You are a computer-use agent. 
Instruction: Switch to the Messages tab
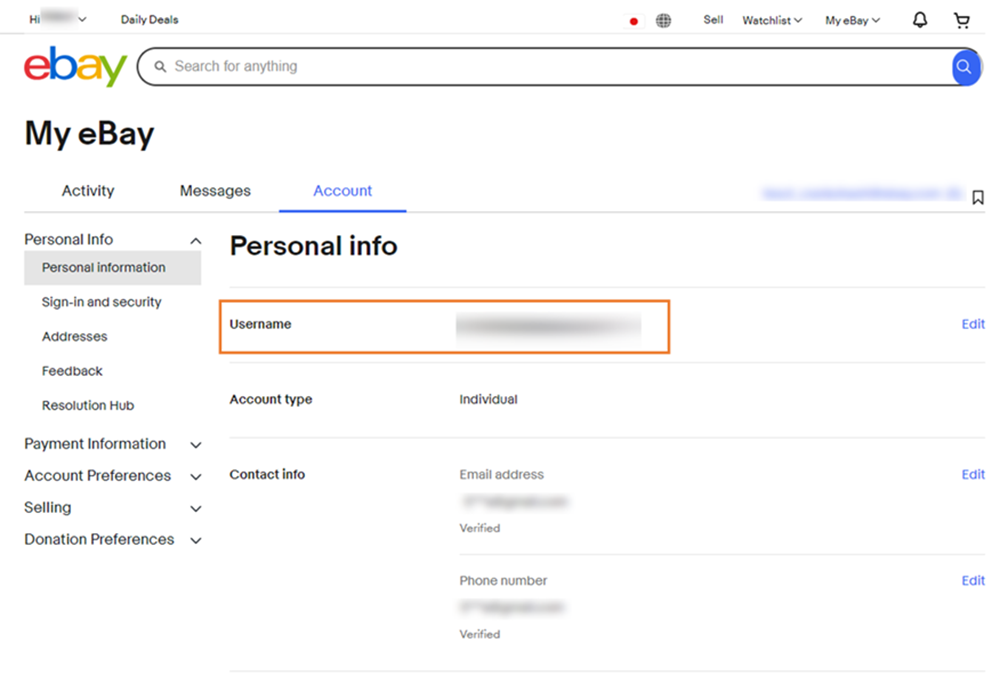[x=215, y=191]
